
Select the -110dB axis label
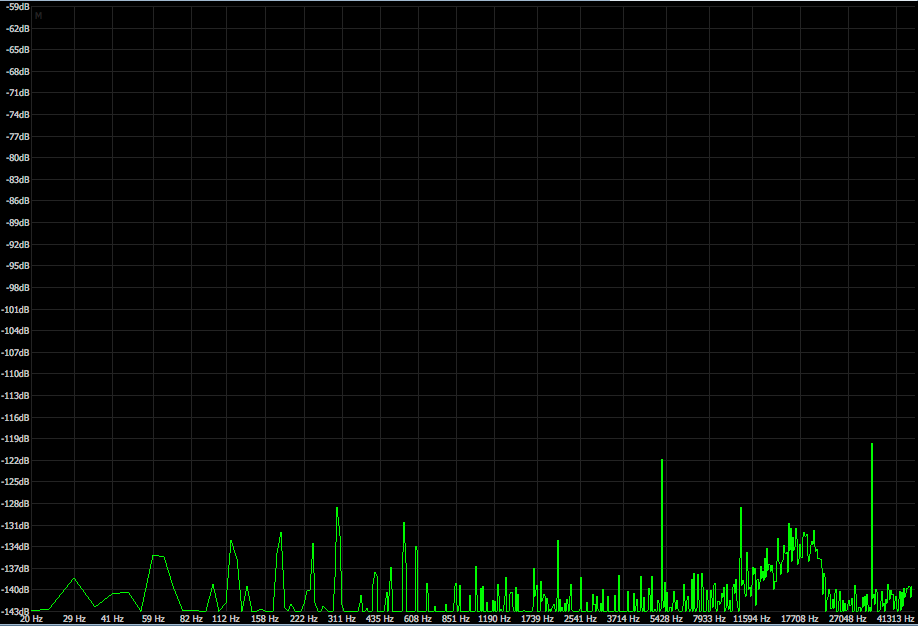tap(16, 374)
